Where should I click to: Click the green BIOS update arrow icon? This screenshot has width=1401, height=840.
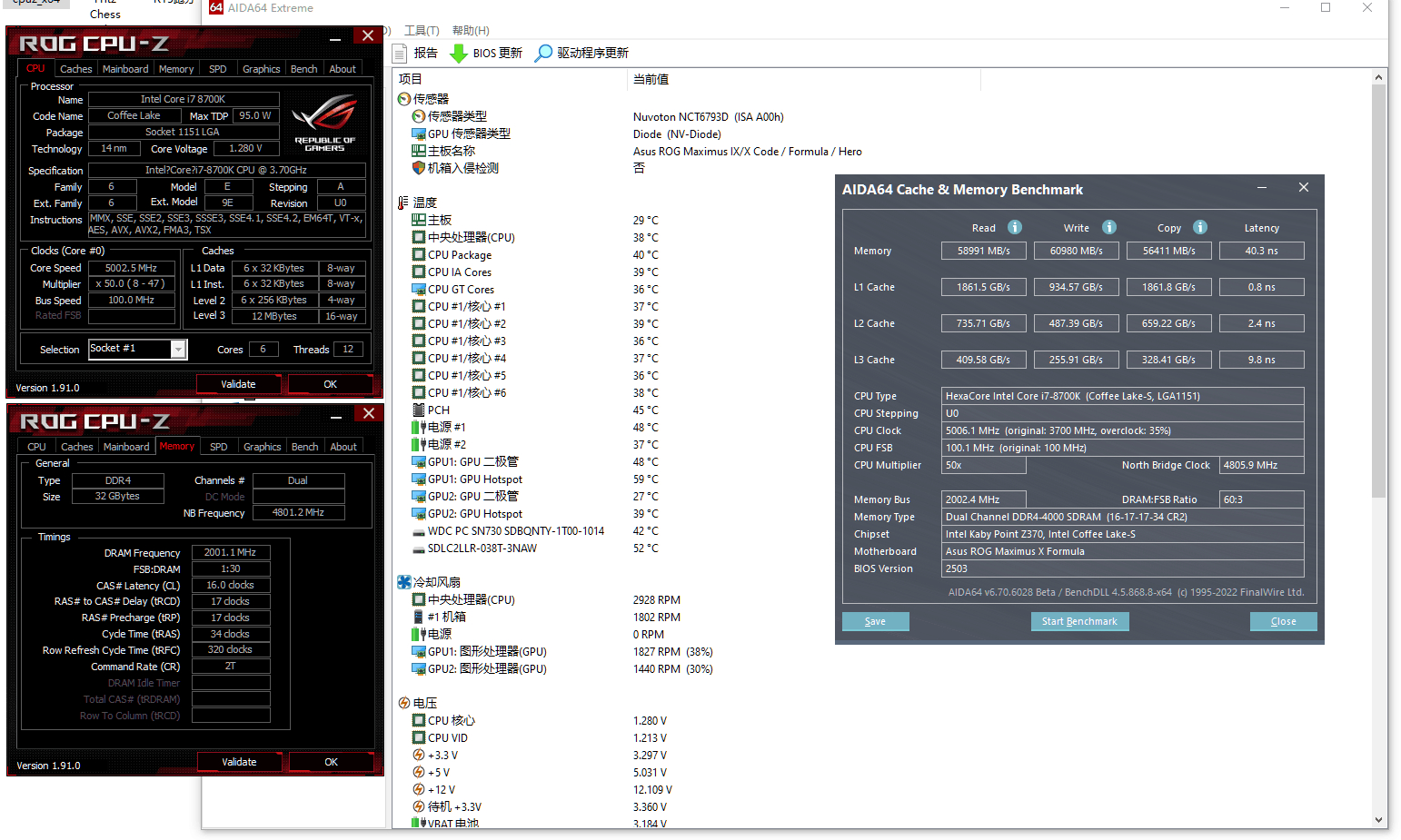pyautogui.click(x=459, y=54)
